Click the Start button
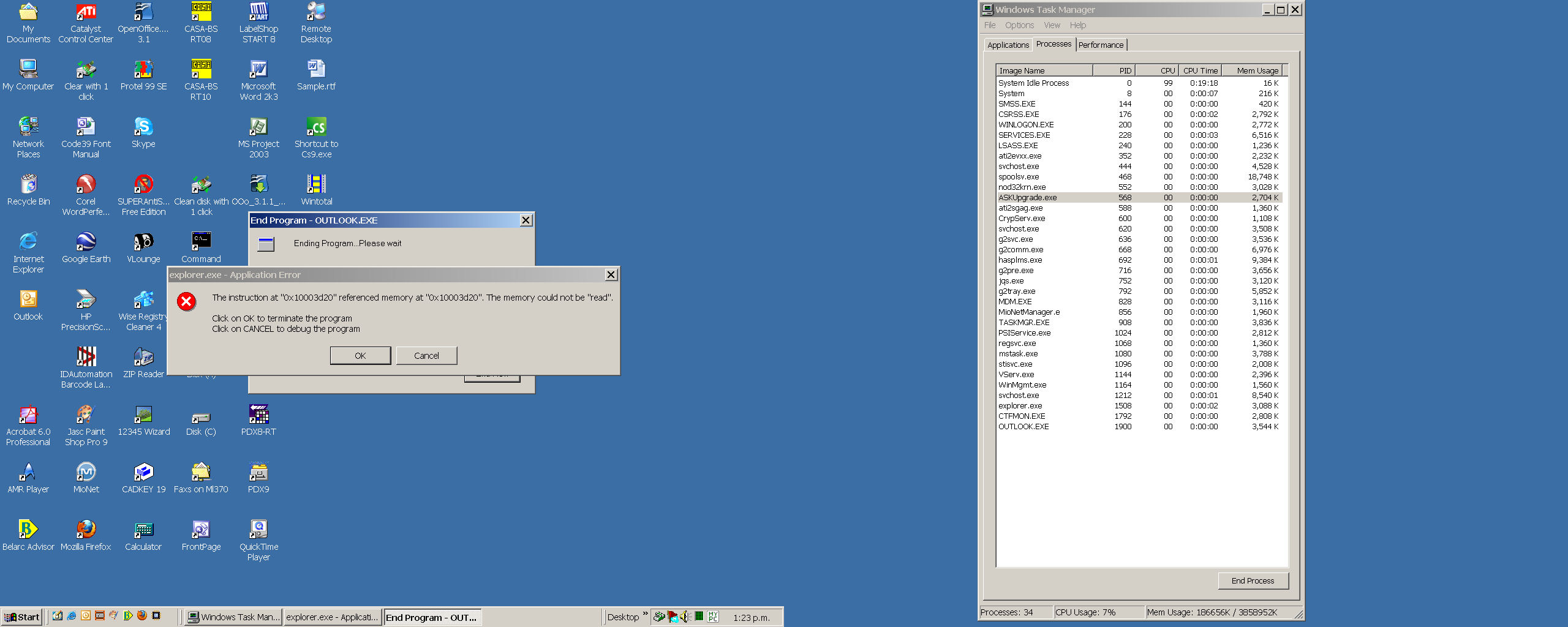1568x627 pixels. click(22, 617)
